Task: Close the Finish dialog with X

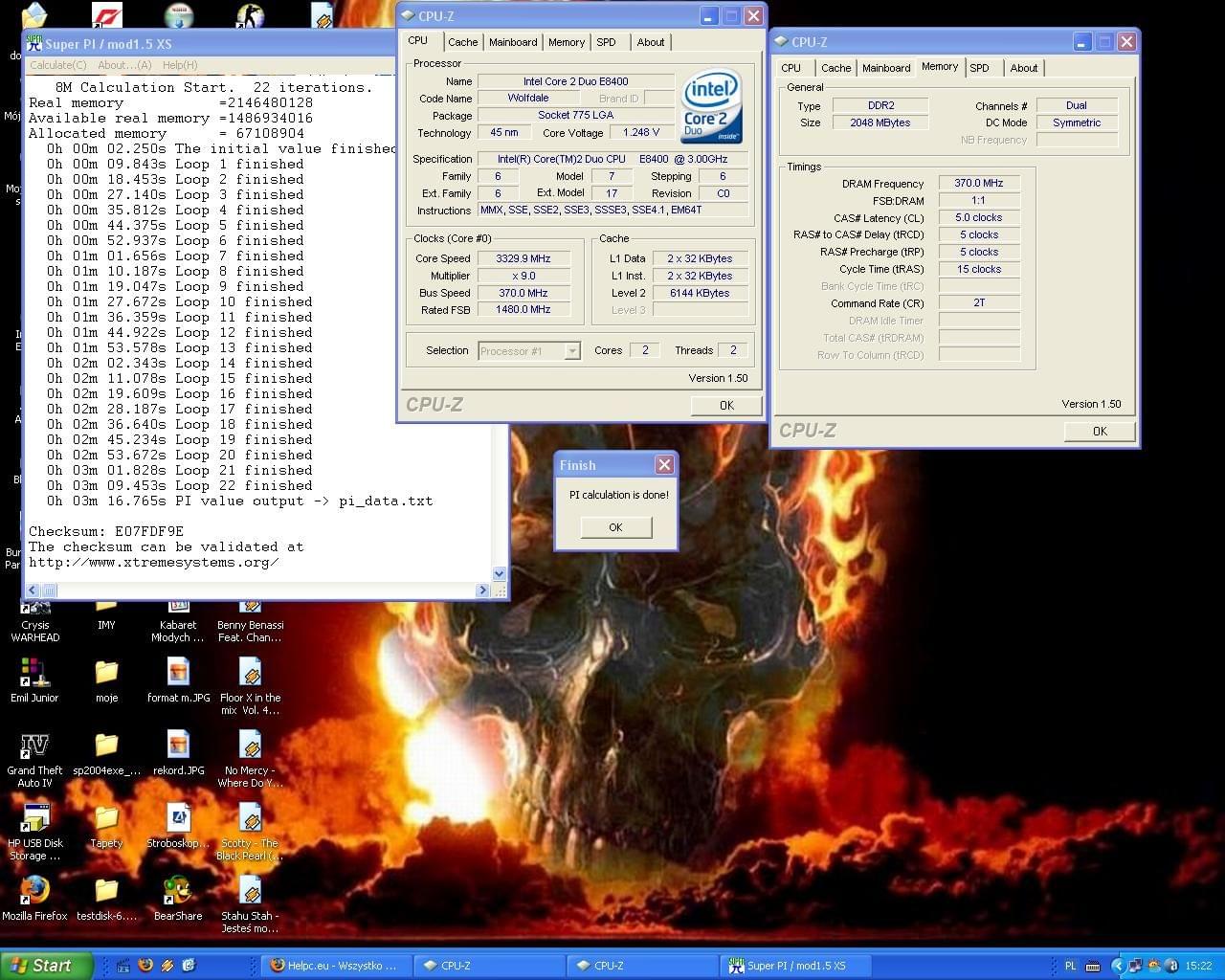Action: [x=664, y=465]
